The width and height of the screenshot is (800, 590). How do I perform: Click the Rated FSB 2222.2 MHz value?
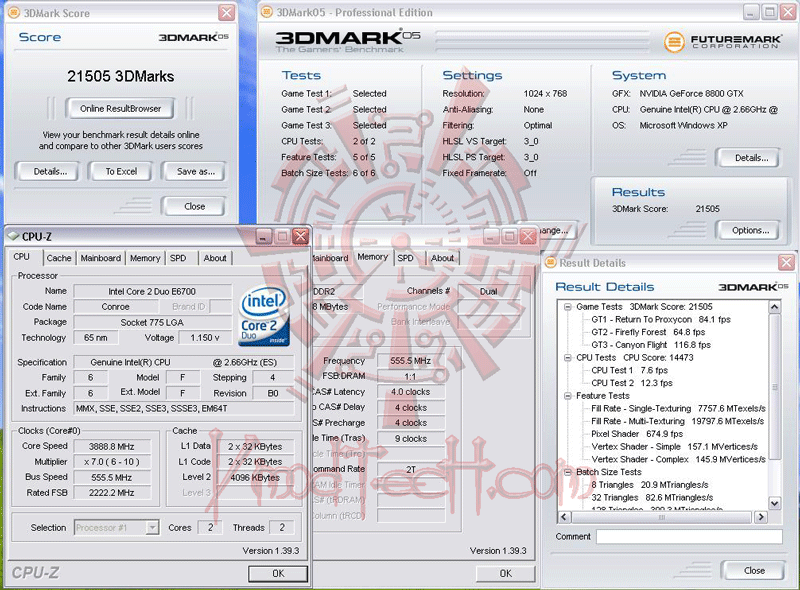(112, 493)
